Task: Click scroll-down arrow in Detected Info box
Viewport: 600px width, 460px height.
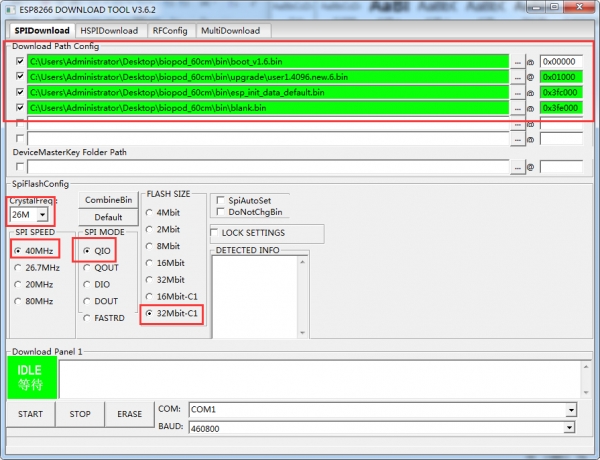Action: coord(303,333)
